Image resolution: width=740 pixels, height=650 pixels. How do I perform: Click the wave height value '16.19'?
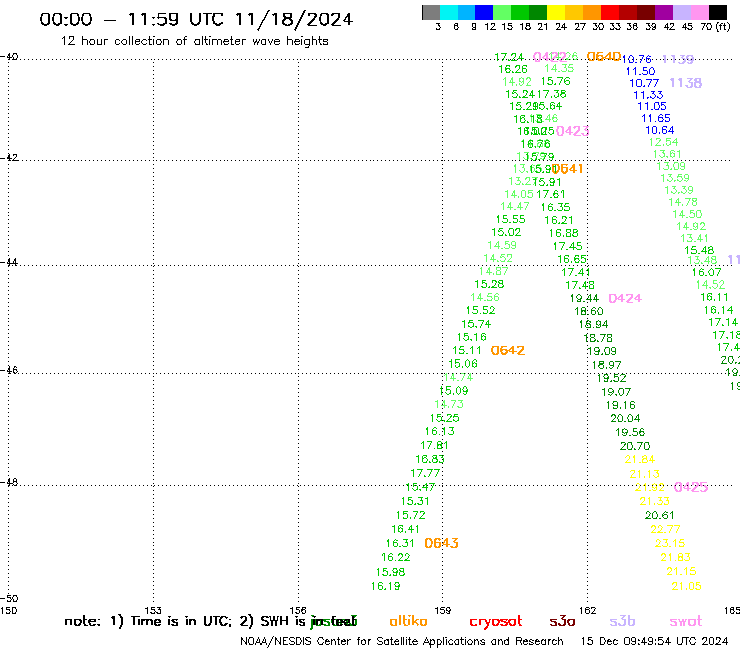pyautogui.click(x=386, y=586)
